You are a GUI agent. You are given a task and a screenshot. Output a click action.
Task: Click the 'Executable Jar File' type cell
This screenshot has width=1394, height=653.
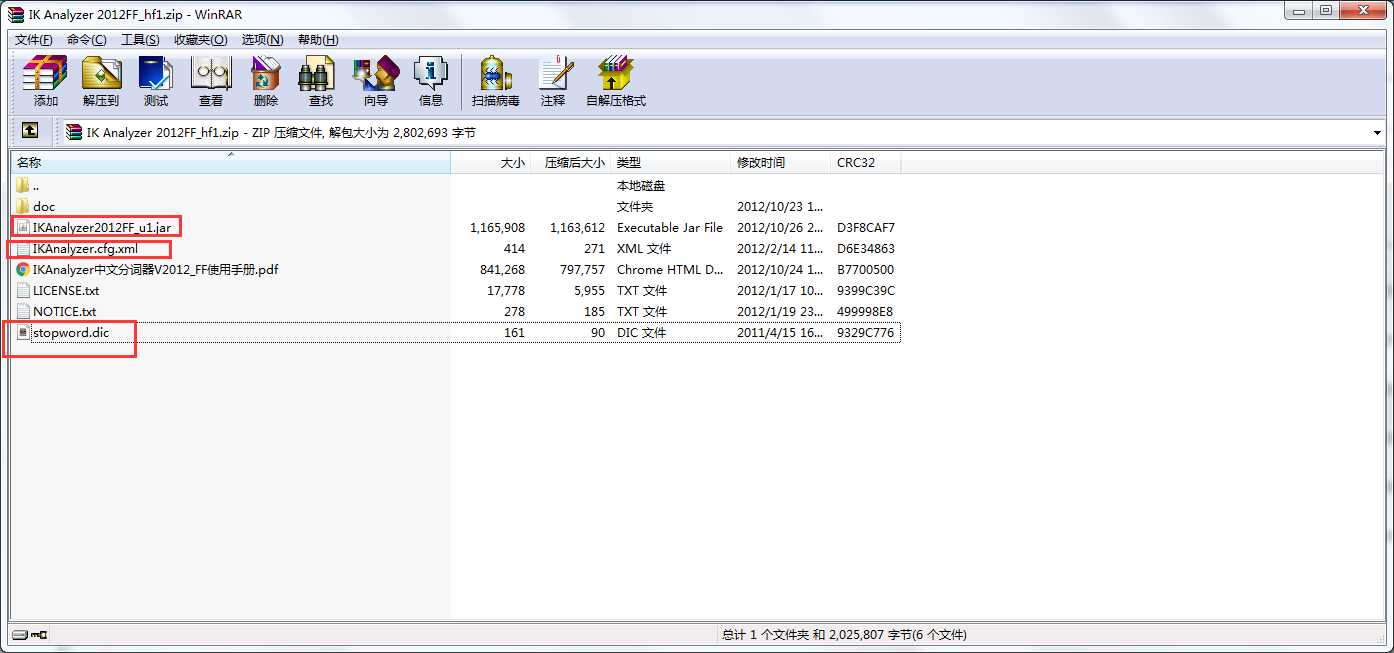(670, 228)
